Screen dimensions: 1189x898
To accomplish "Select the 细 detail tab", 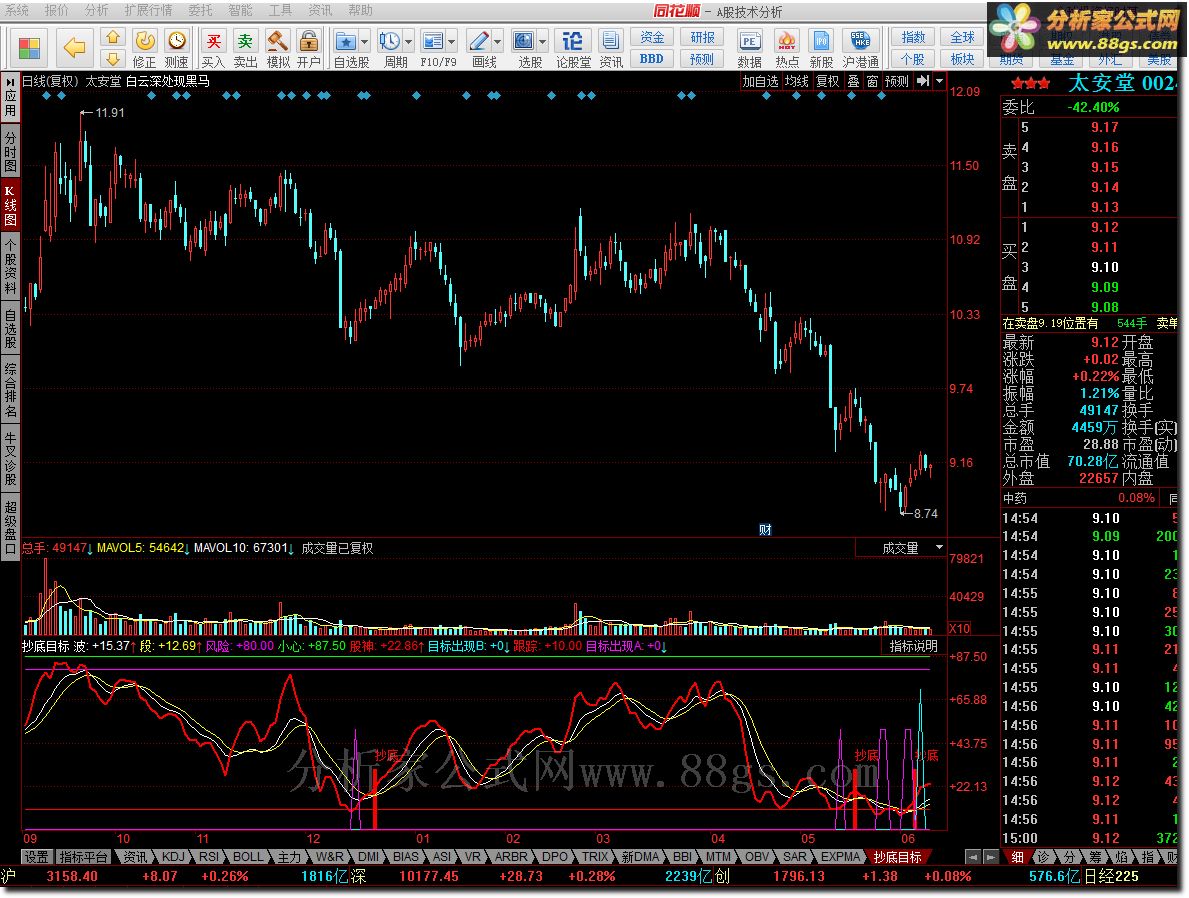I will click(1017, 857).
